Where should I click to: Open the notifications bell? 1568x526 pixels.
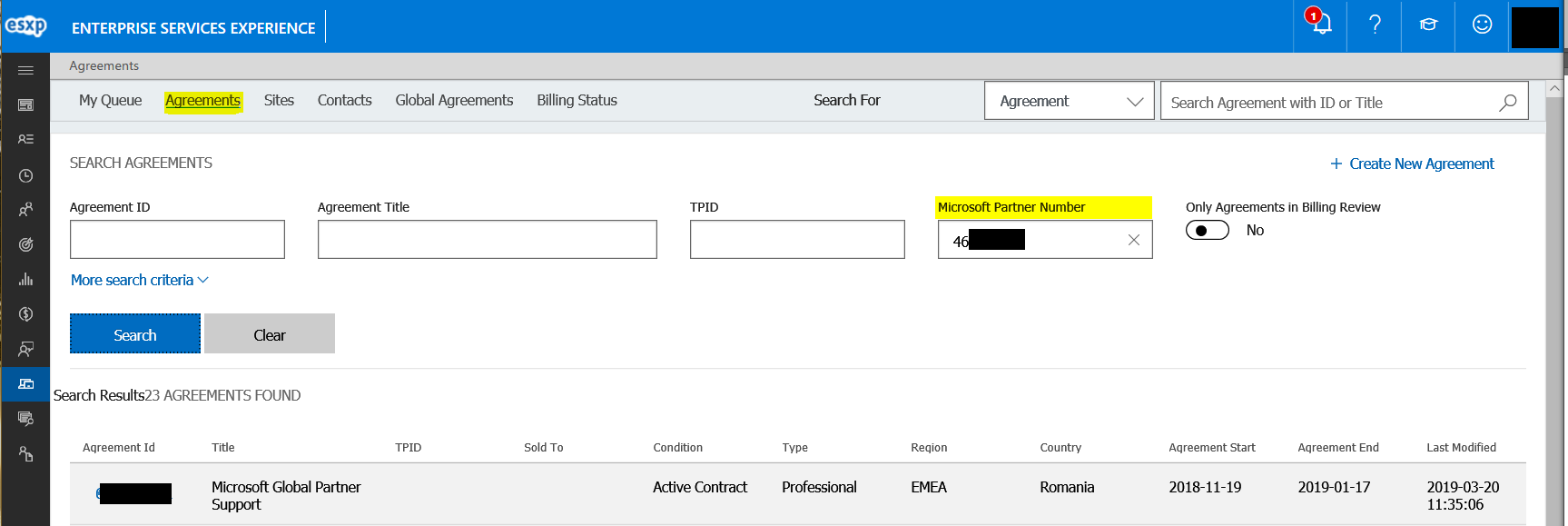click(x=1320, y=25)
